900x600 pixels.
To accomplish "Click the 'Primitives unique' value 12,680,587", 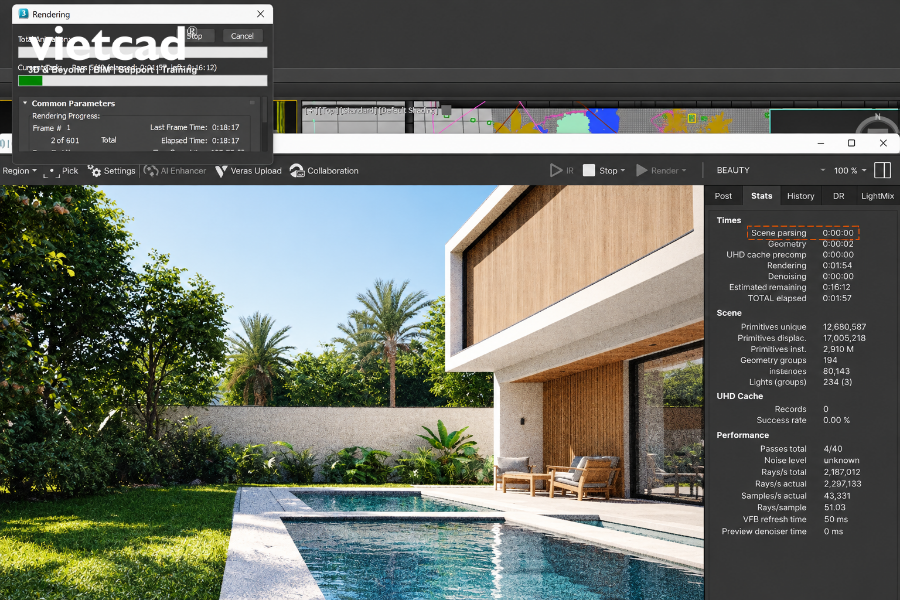I will [x=844, y=327].
